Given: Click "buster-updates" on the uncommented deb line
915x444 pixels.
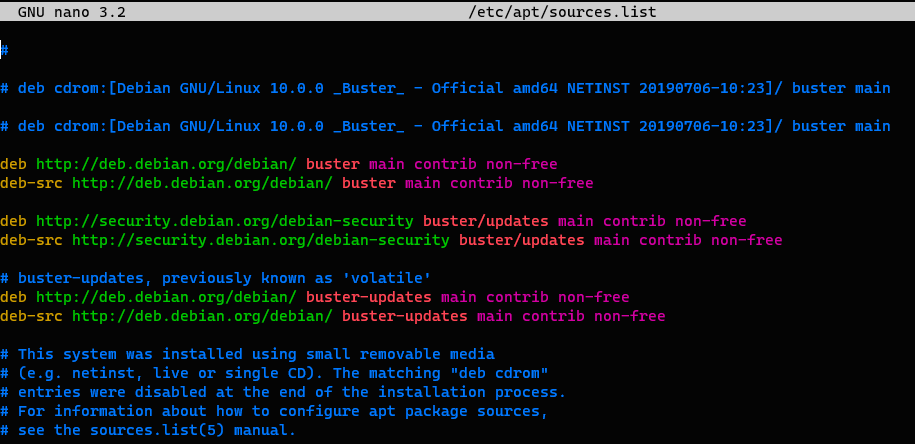Looking at the screenshot, I should tap(369, 297).
